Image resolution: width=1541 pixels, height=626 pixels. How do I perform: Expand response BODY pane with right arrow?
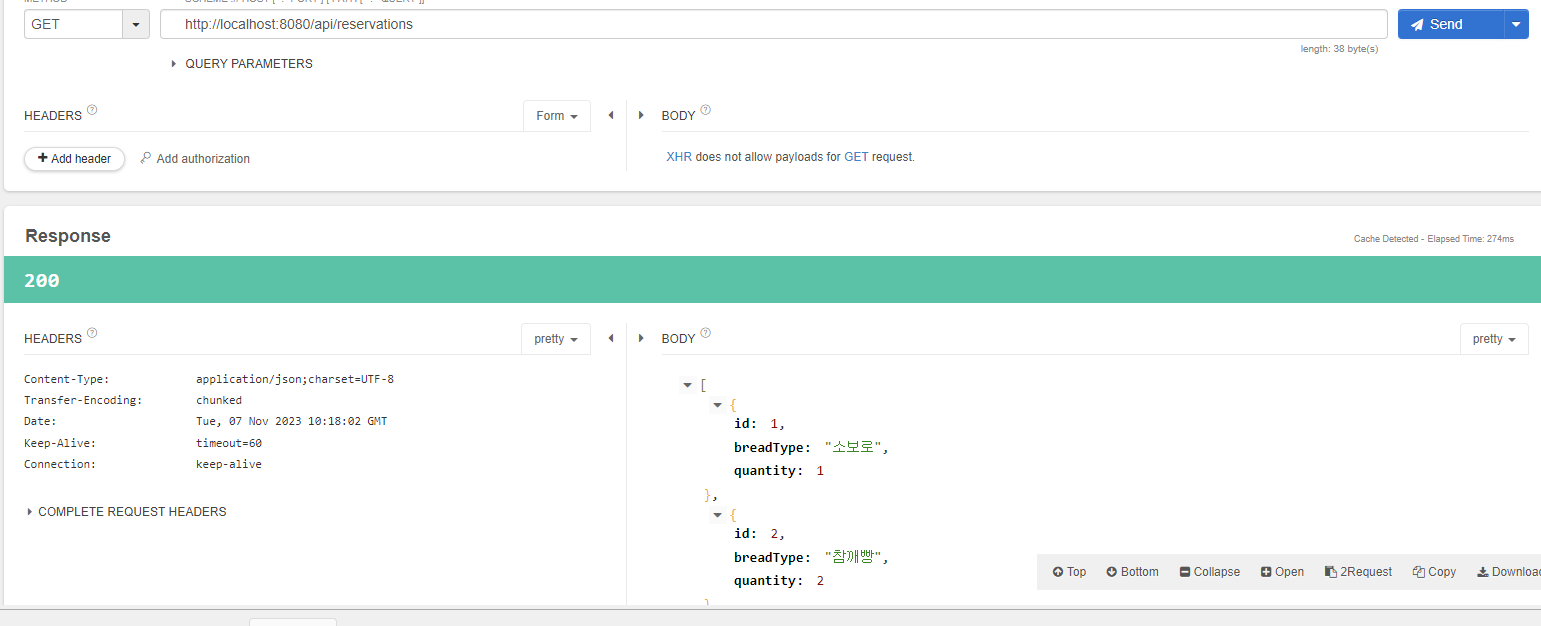coord(641,338)
